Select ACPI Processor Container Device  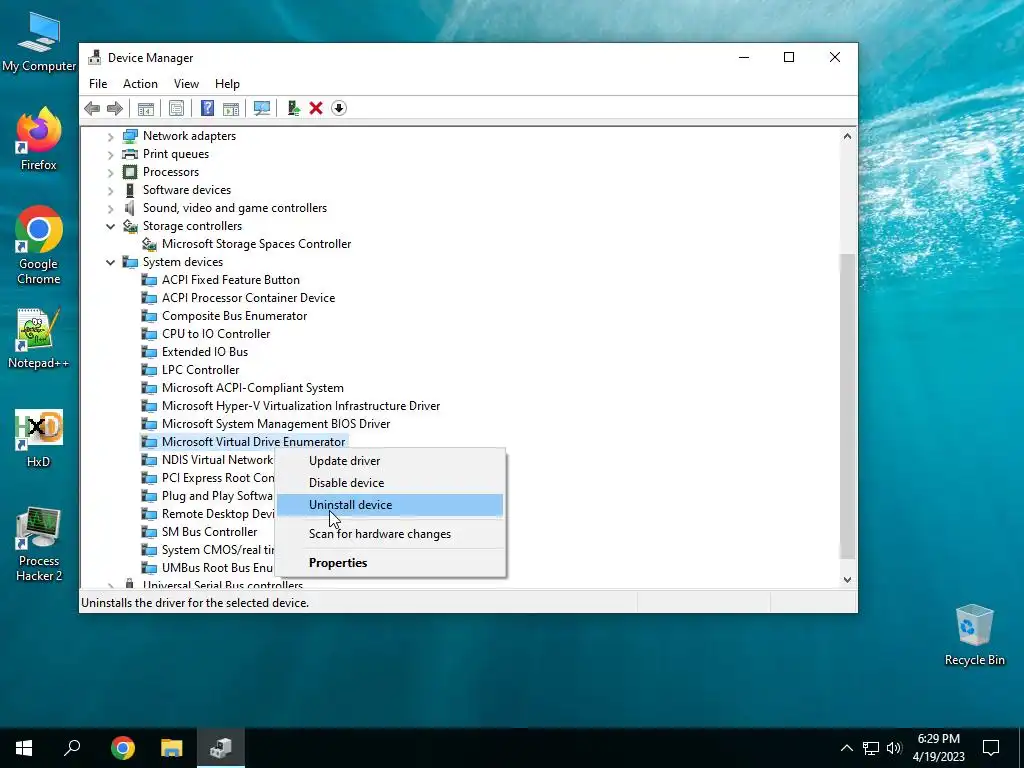point(248,298)
